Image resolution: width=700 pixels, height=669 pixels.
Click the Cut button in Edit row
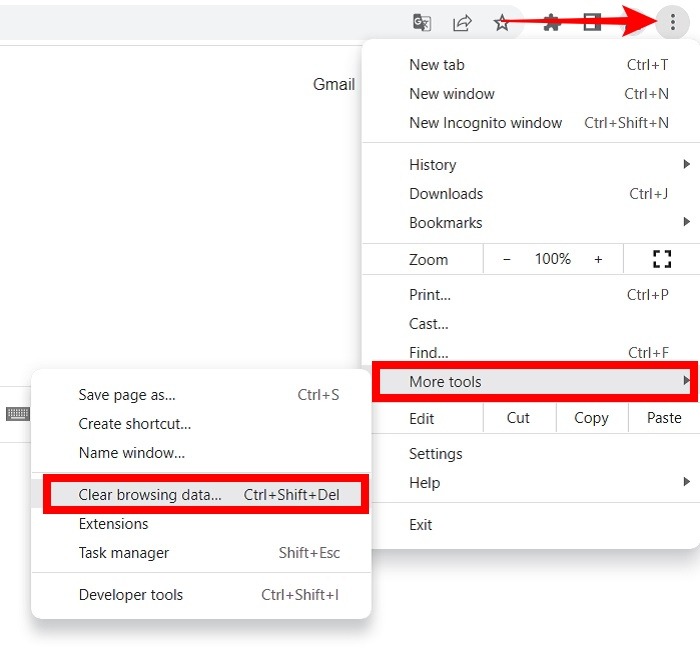click(519, 418)
